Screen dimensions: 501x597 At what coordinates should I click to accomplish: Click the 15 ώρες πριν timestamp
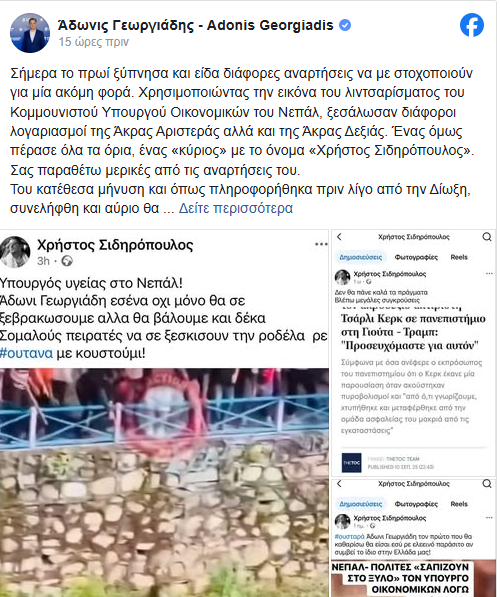[94, 42]
